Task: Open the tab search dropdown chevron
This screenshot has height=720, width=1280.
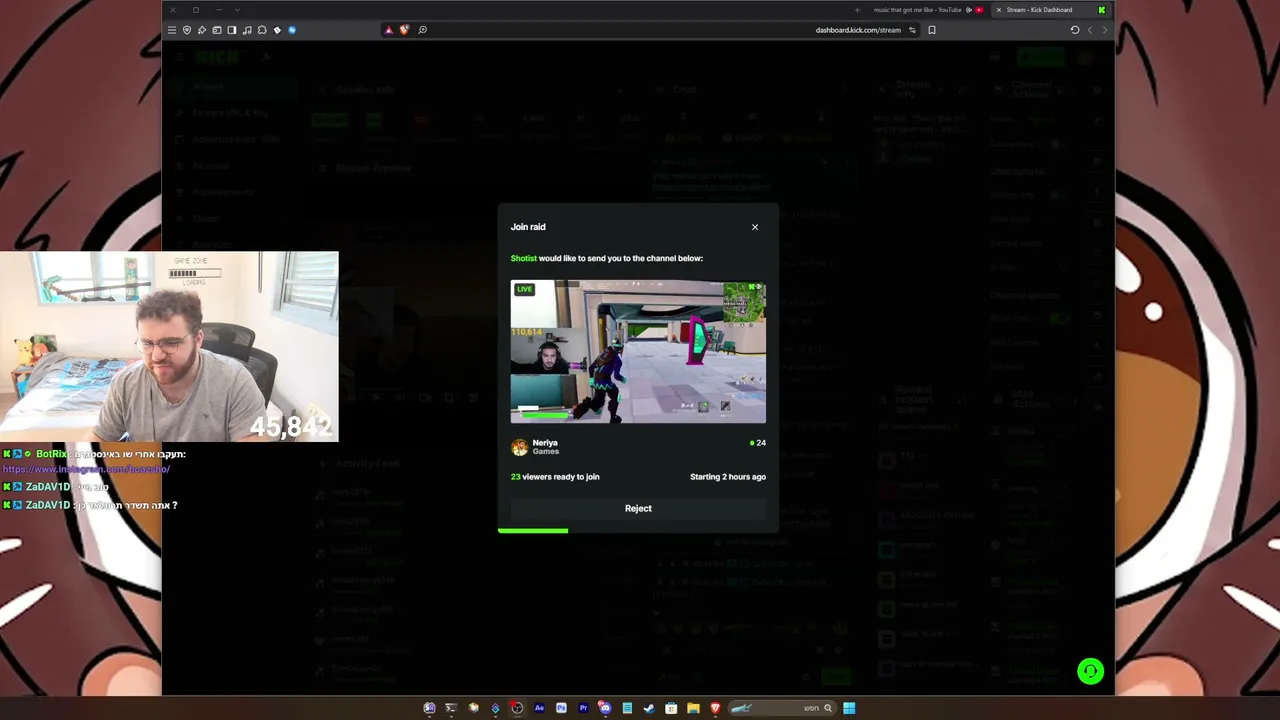Action: [237, 10]
